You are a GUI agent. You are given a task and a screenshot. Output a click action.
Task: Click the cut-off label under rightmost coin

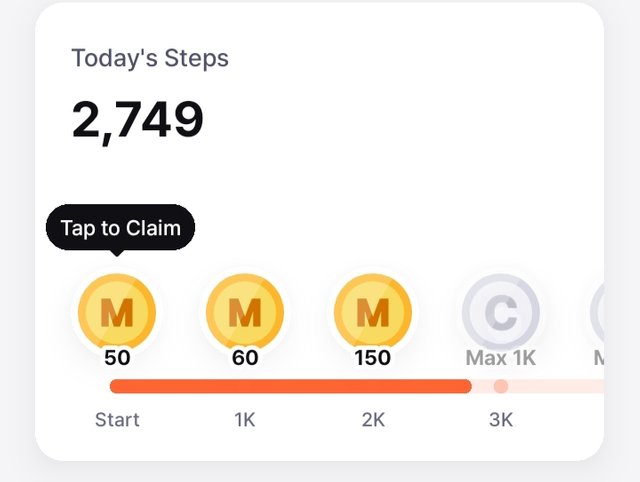(x=598, y=358)
